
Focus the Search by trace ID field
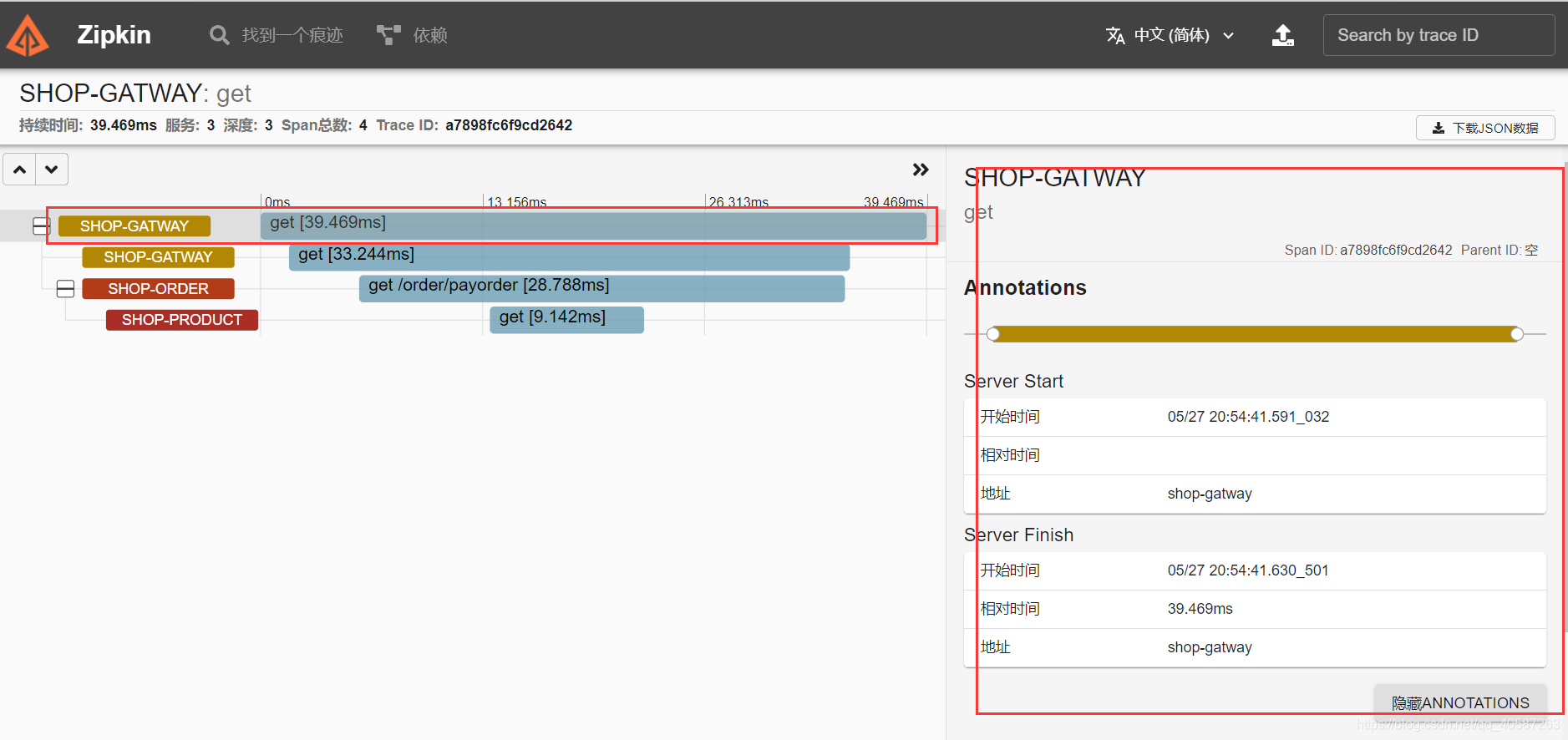coord(1439,35)
